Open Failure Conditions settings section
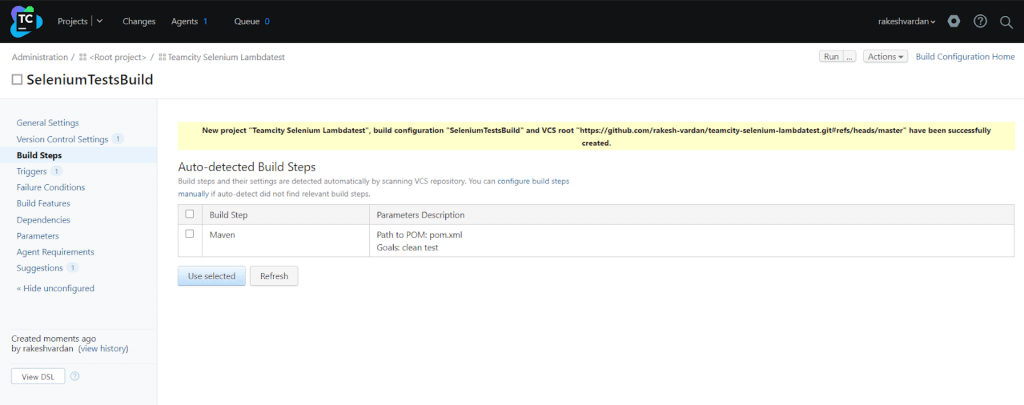This screenshot has height=405, width=1024. point(51,187)
